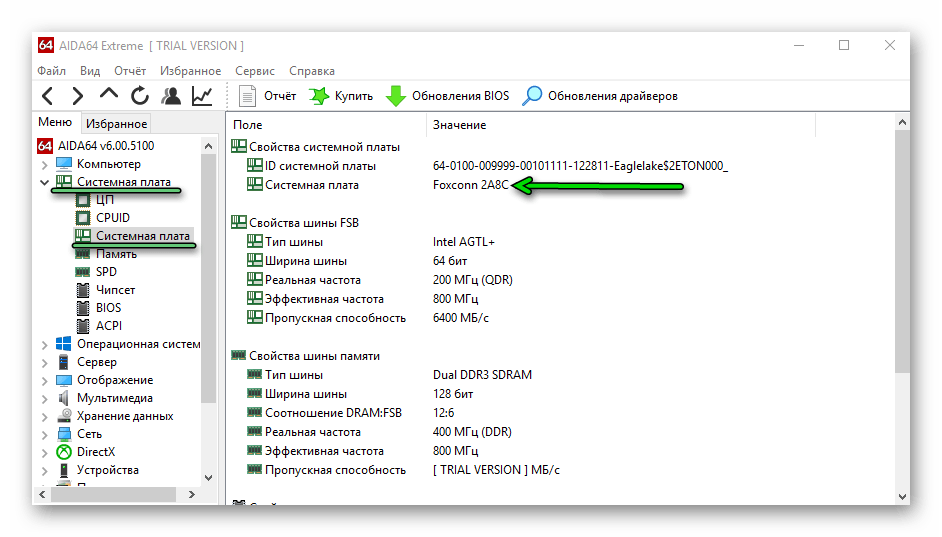Expand the DirectX tree node
Screen dimensions: 942x537
coord(44,453)
